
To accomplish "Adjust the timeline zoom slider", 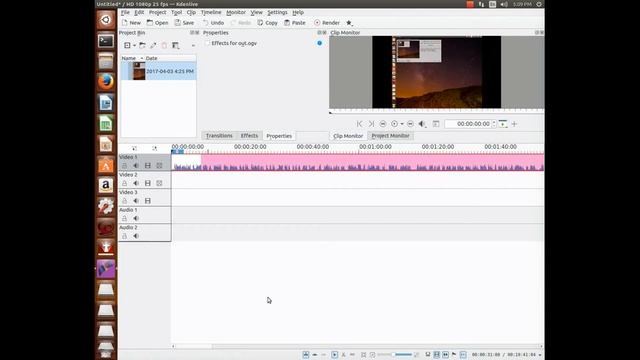I will click(394, 355).
